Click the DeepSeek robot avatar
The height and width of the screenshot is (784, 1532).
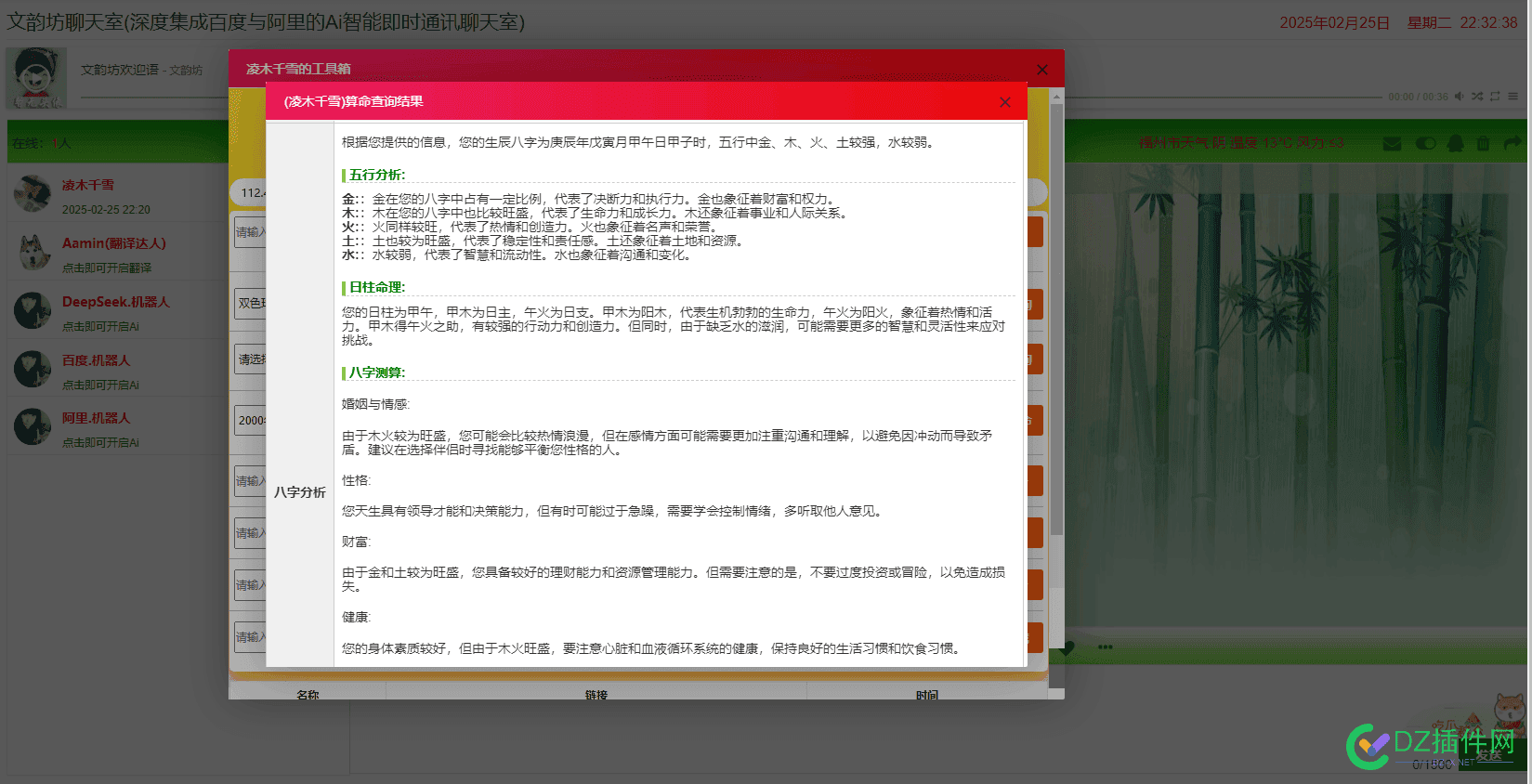(x=33, y=310)
